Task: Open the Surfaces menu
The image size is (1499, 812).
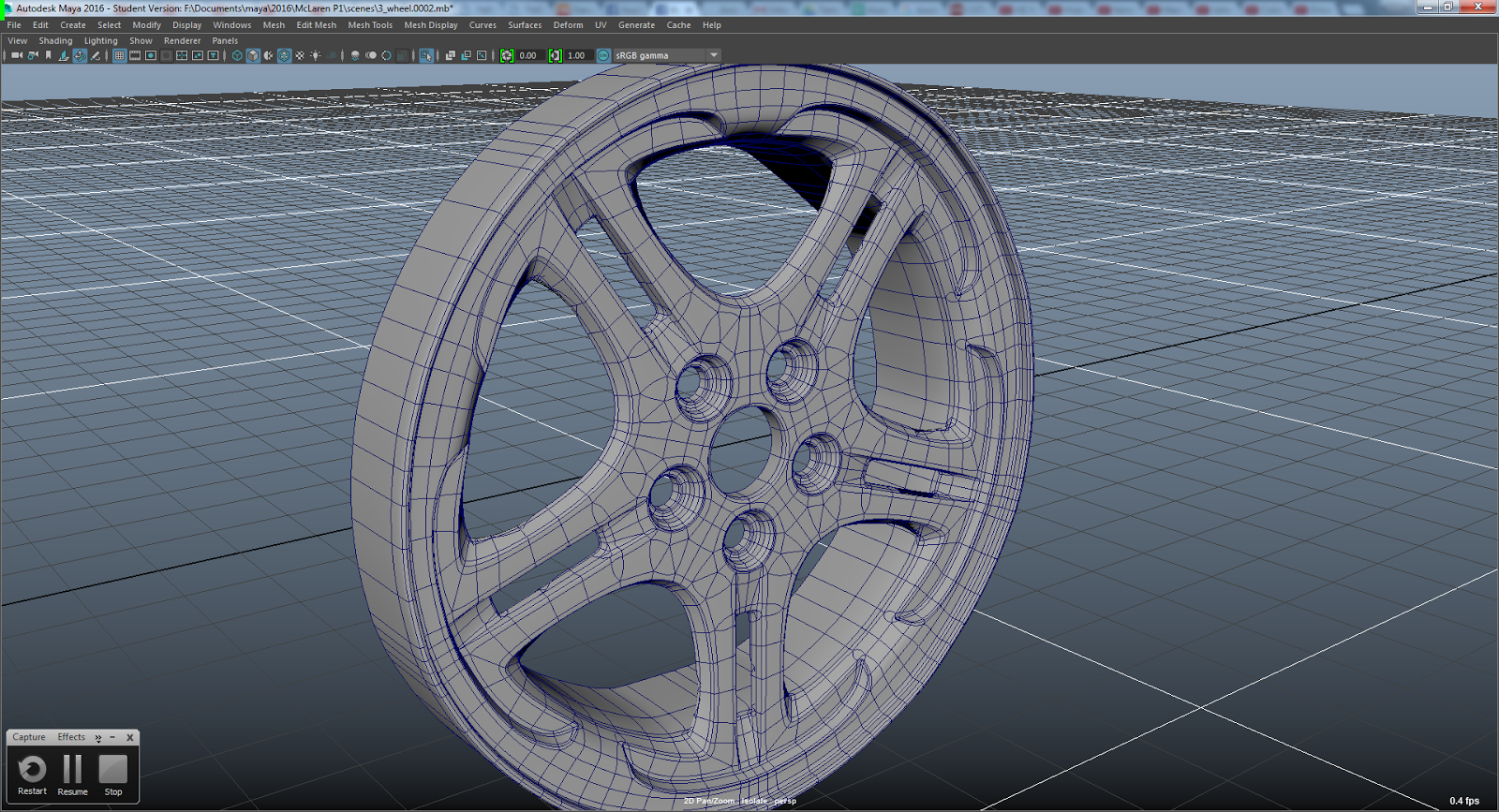Action: coord(525,25)
